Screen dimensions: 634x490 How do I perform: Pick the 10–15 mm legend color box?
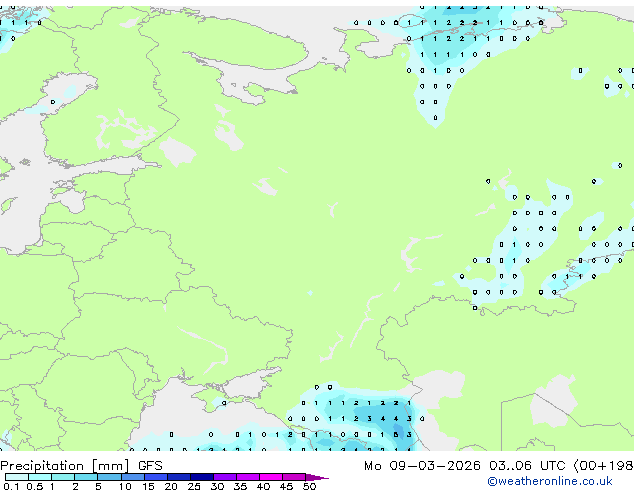[133, 477]
